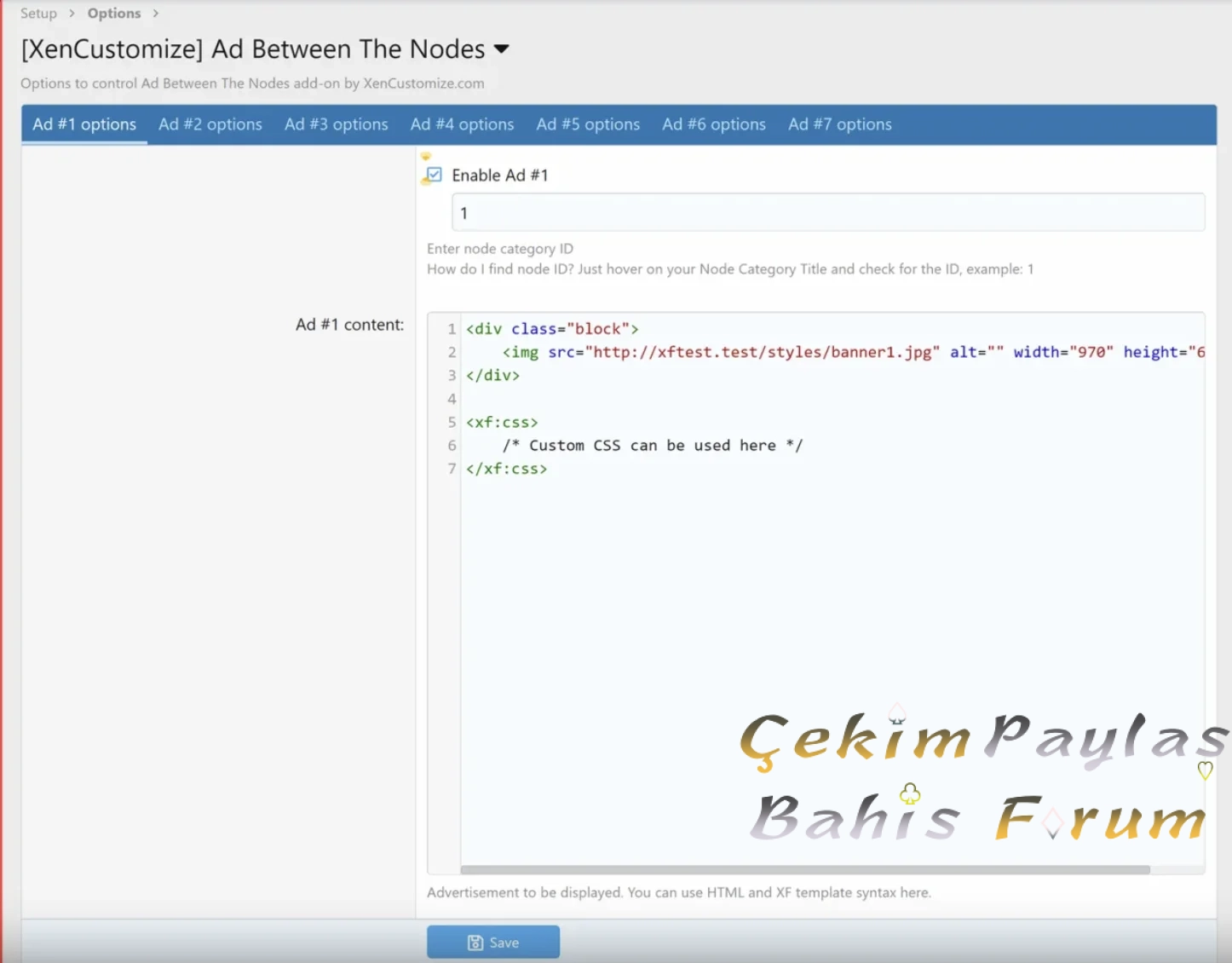Show the Ad #6 options tab
Image resolution: width=1232 pixels, height=963 pixels.
(x=714, y=124)
